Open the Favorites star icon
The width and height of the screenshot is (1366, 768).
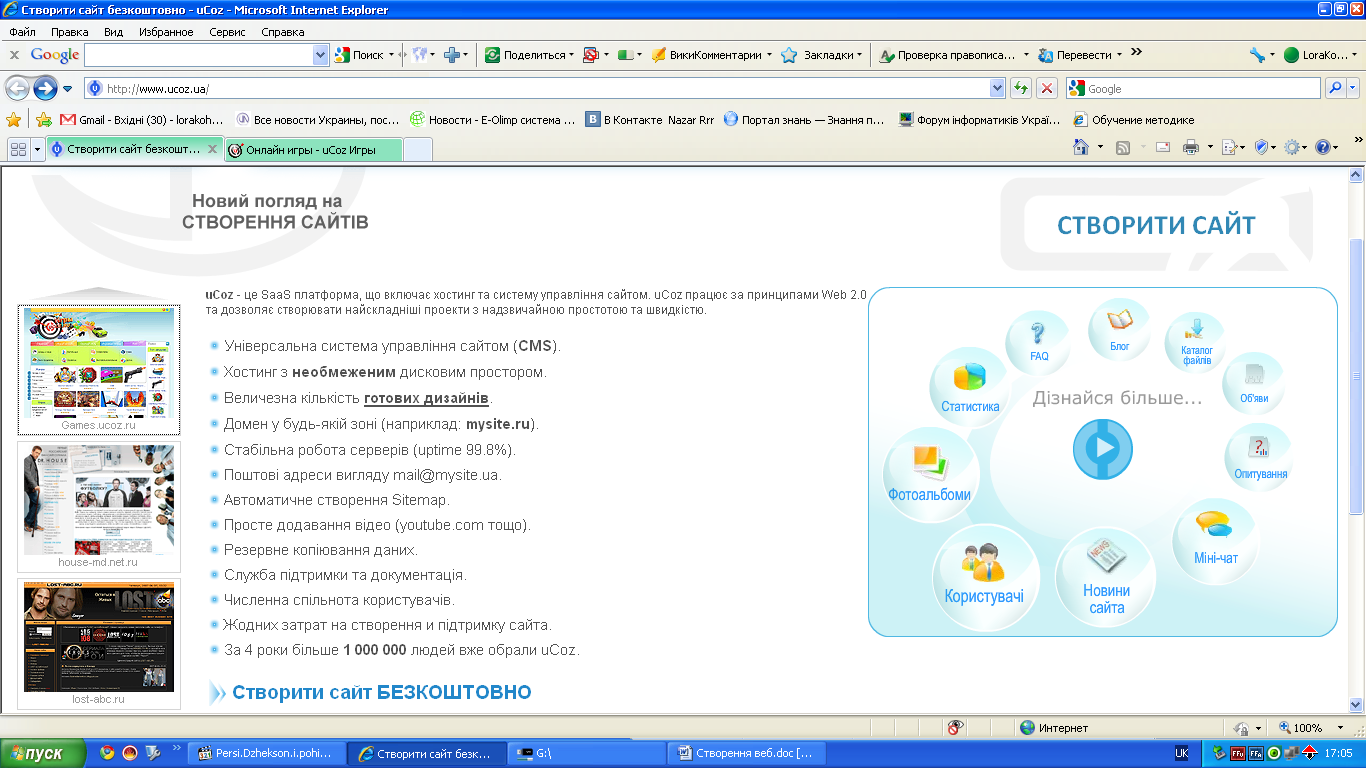(x=14, y=119)
